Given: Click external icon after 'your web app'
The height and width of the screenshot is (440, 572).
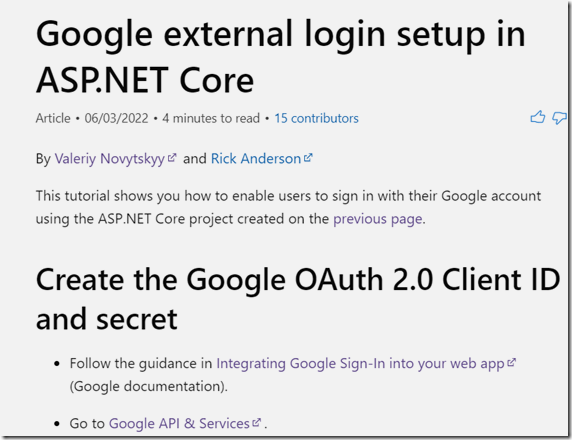Looking at the screenshot, I should [x=512, y=362].
